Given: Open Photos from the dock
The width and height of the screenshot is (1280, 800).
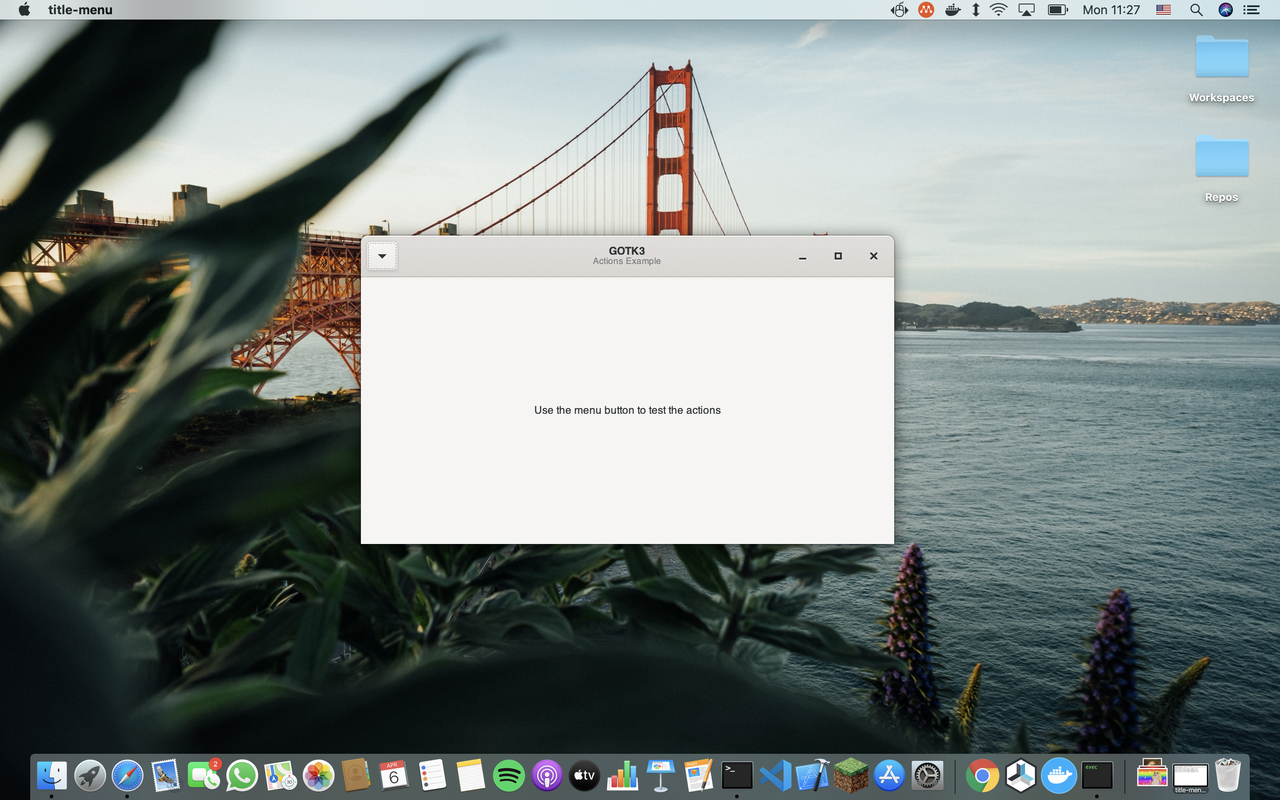Looking at the screenshot, I should click(x=318, y=775).
